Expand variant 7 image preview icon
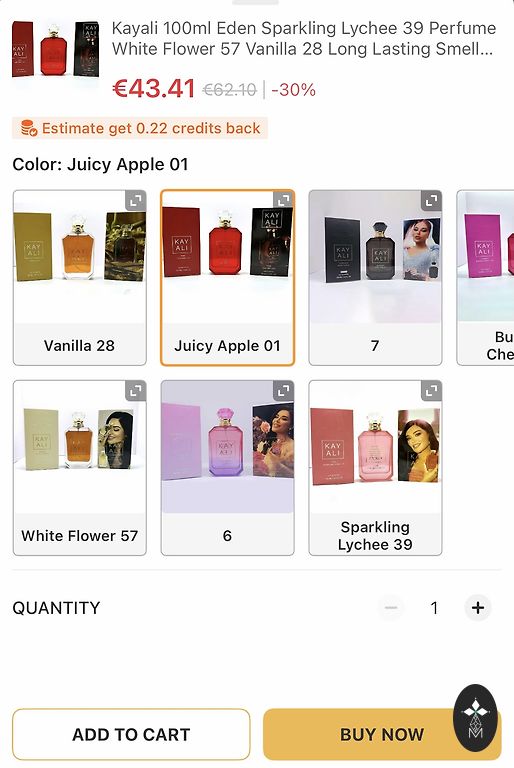 click(x=432, y=200)
